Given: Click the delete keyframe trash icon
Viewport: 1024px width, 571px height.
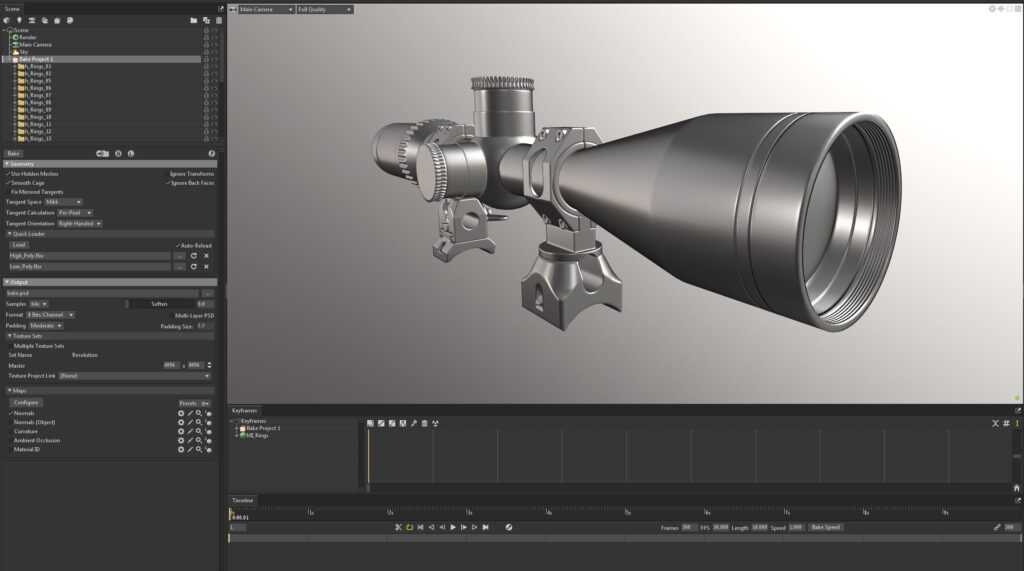Looking at the screenshot, I should (424, 423).
